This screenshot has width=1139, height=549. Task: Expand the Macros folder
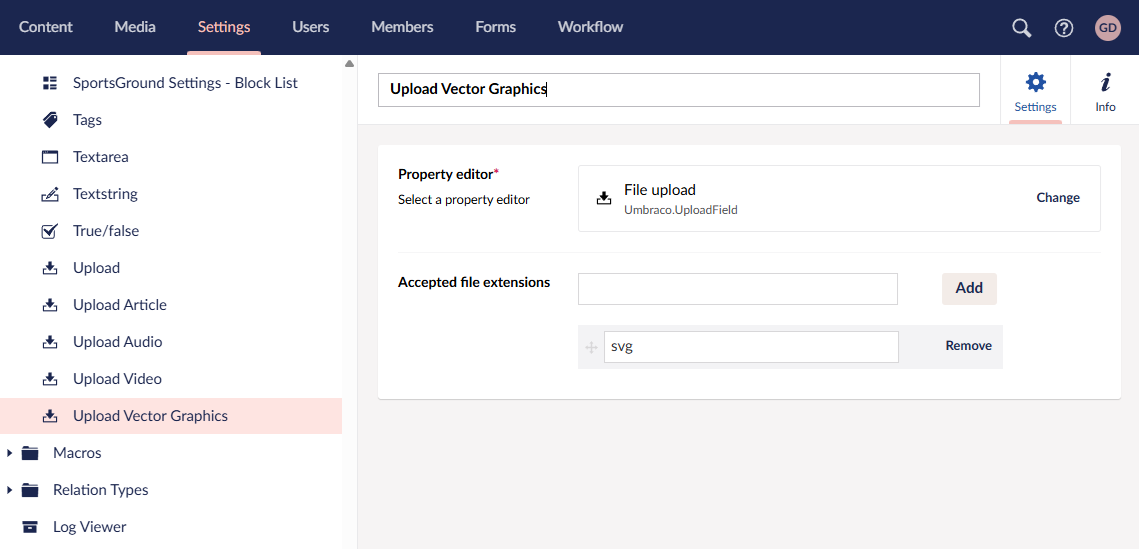[x=9, y=453]
